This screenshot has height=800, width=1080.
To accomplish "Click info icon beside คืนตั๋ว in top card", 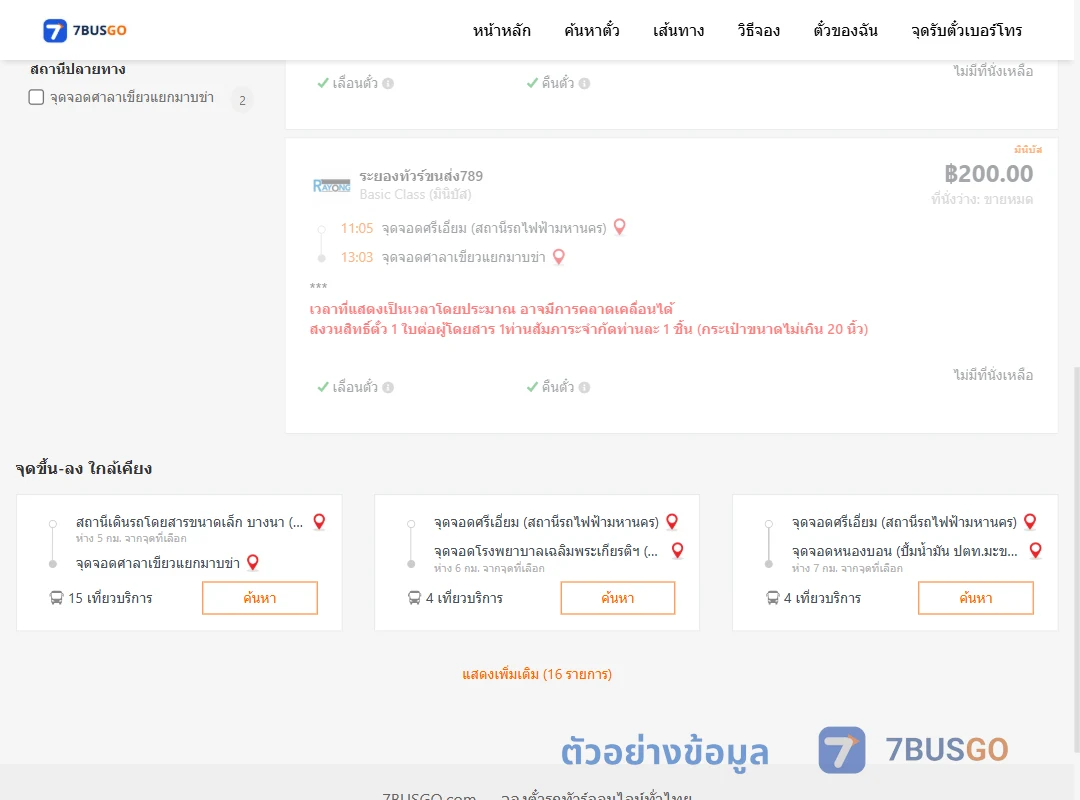I will [585, 83].
